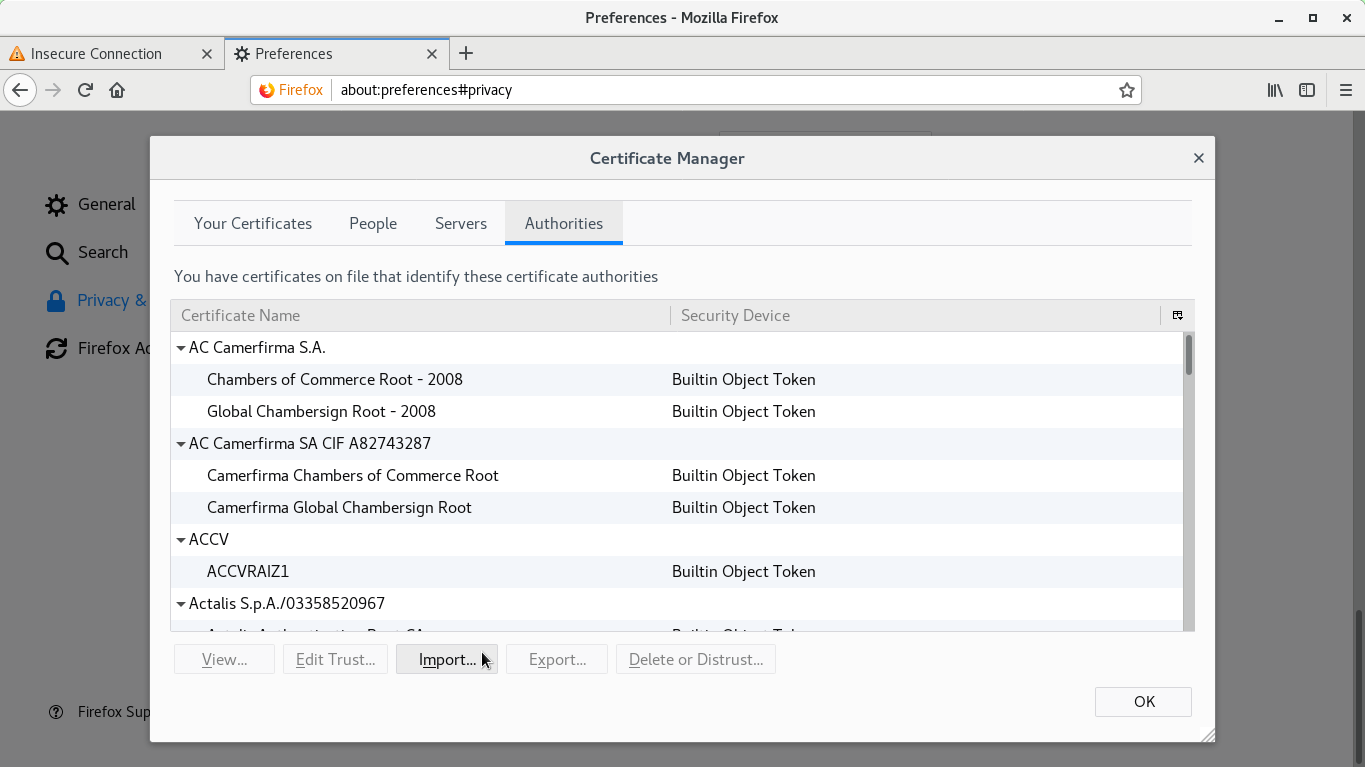The width and height of the screenshot is (1365, 767).
Task: Collapse the AC Camerfirma S.A. certificate group
Action: coord(181,347)
